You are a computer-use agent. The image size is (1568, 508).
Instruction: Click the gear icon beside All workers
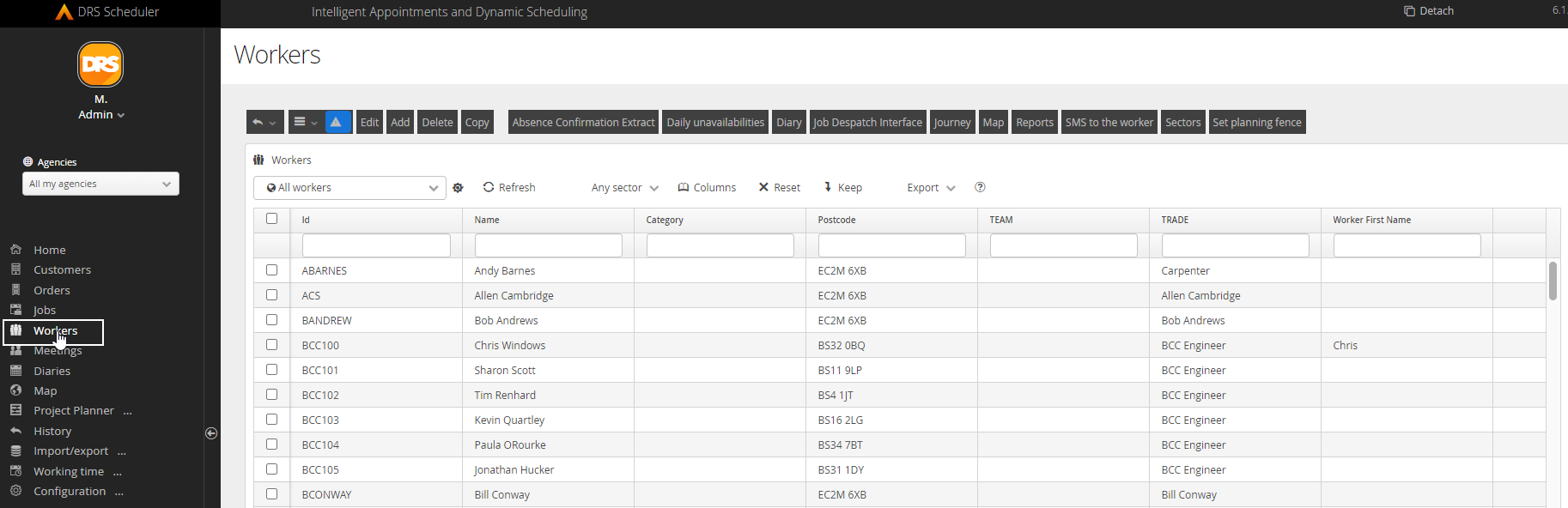[x=459, y=188]
